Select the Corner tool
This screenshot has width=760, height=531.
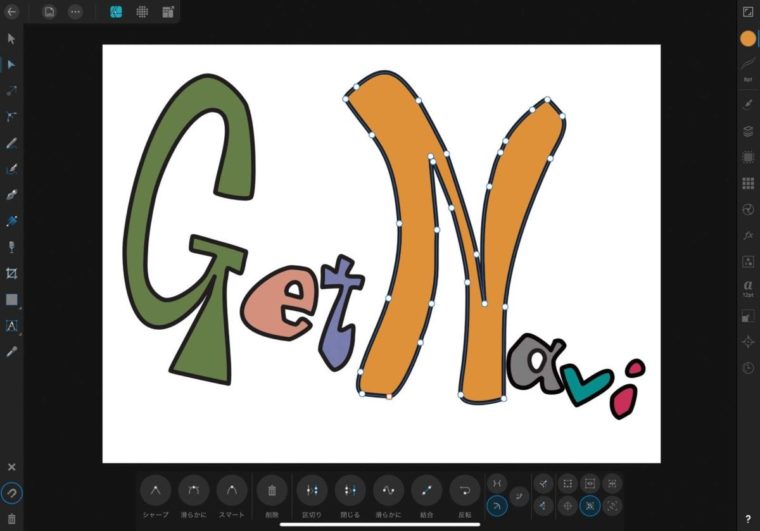[12, 116]
